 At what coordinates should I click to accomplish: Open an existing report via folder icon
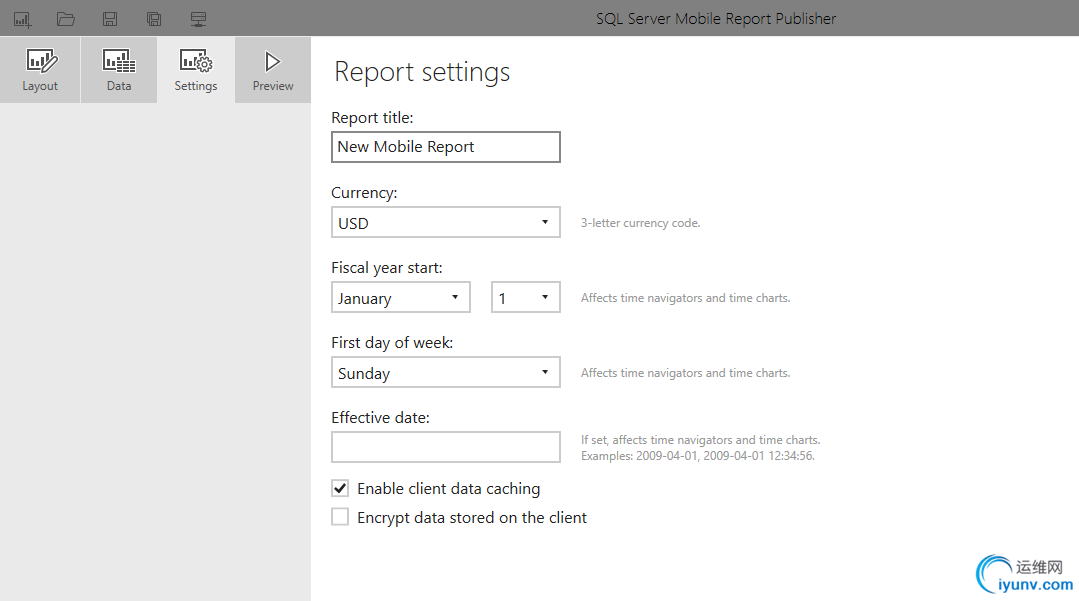tap(66, 19)
